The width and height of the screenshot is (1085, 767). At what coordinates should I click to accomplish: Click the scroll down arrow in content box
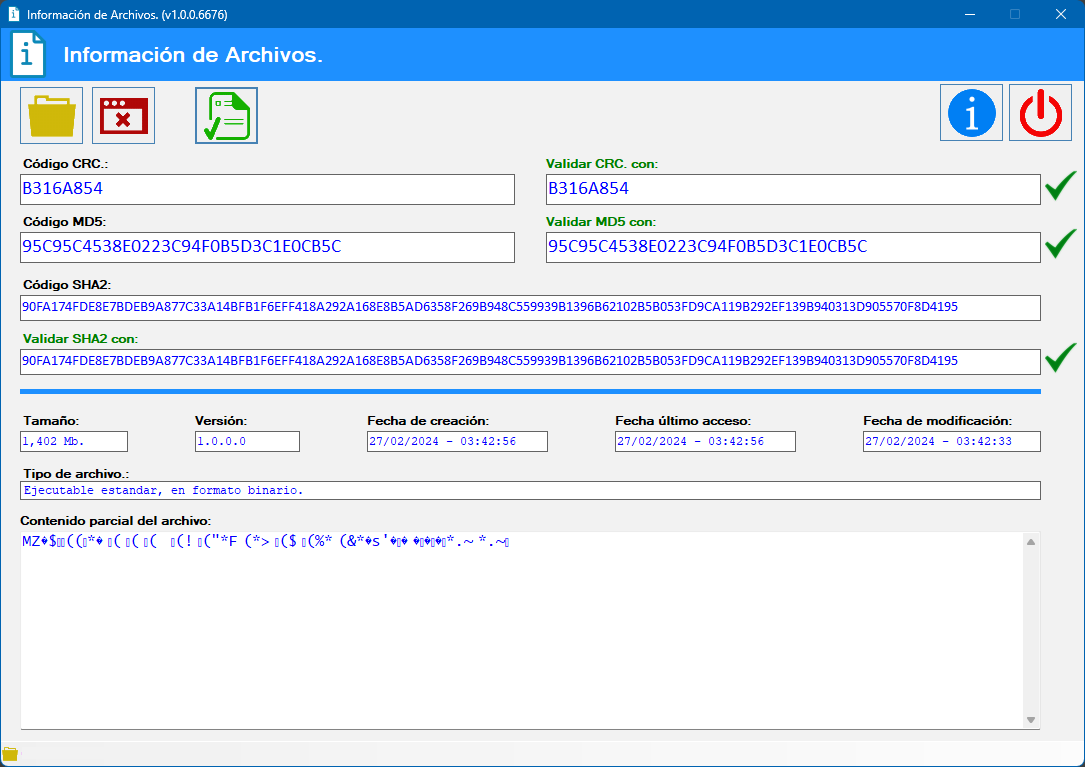coord(1031,719)
